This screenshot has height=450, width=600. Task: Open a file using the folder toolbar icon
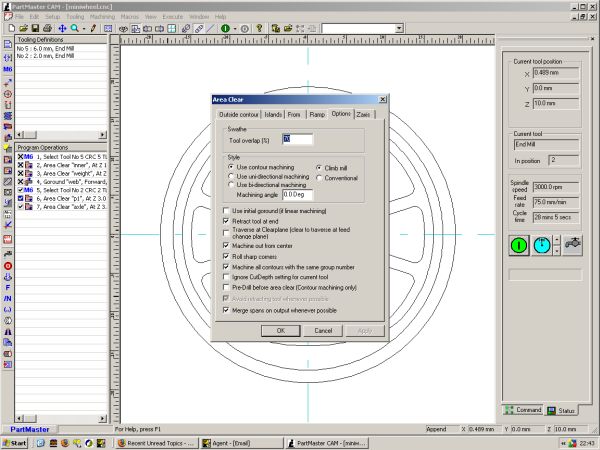(24, 28)
